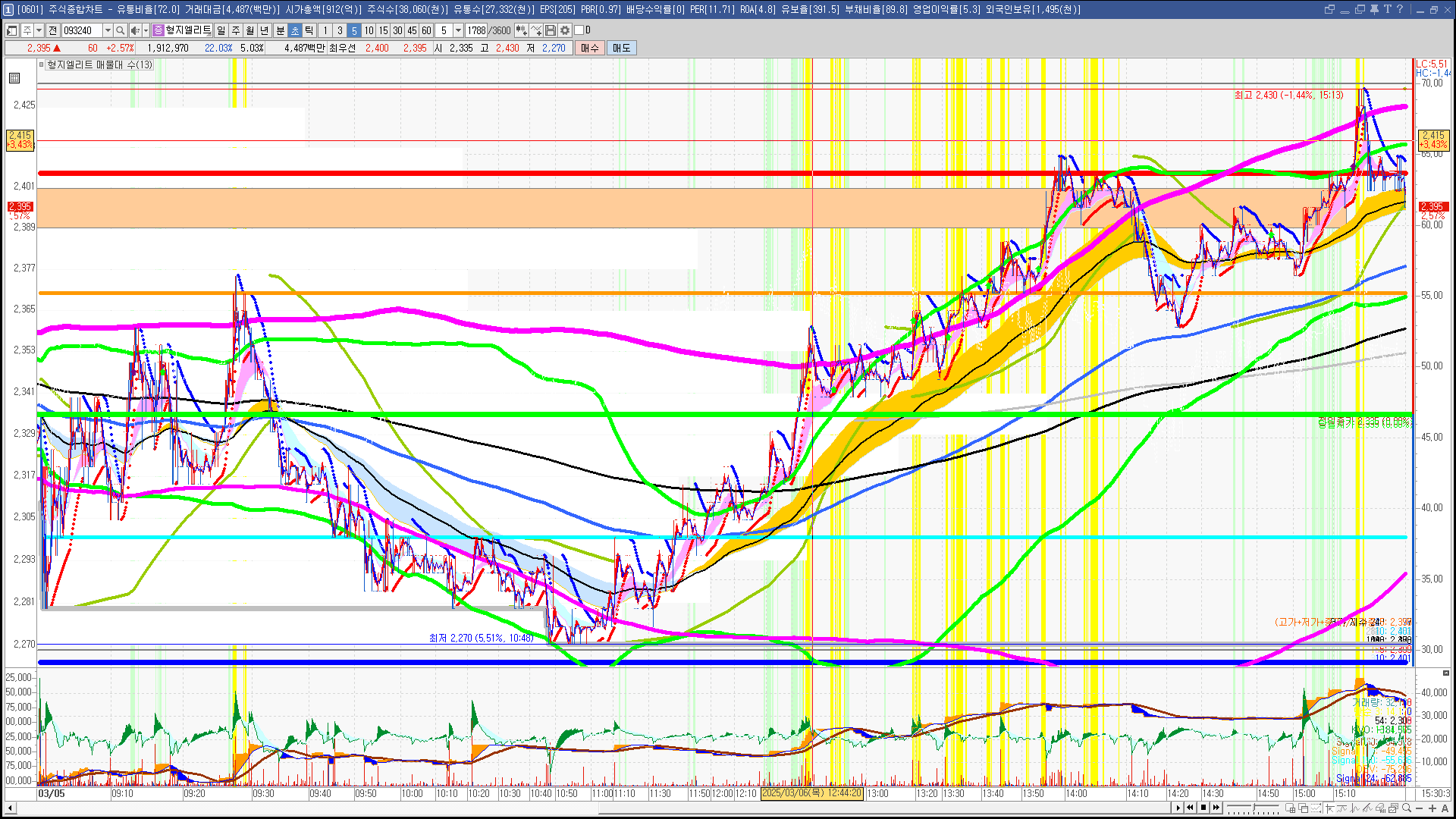
Task: Toggle the D checkbox in toolbar
Action: pyautogui.click(x=579, y=30)
